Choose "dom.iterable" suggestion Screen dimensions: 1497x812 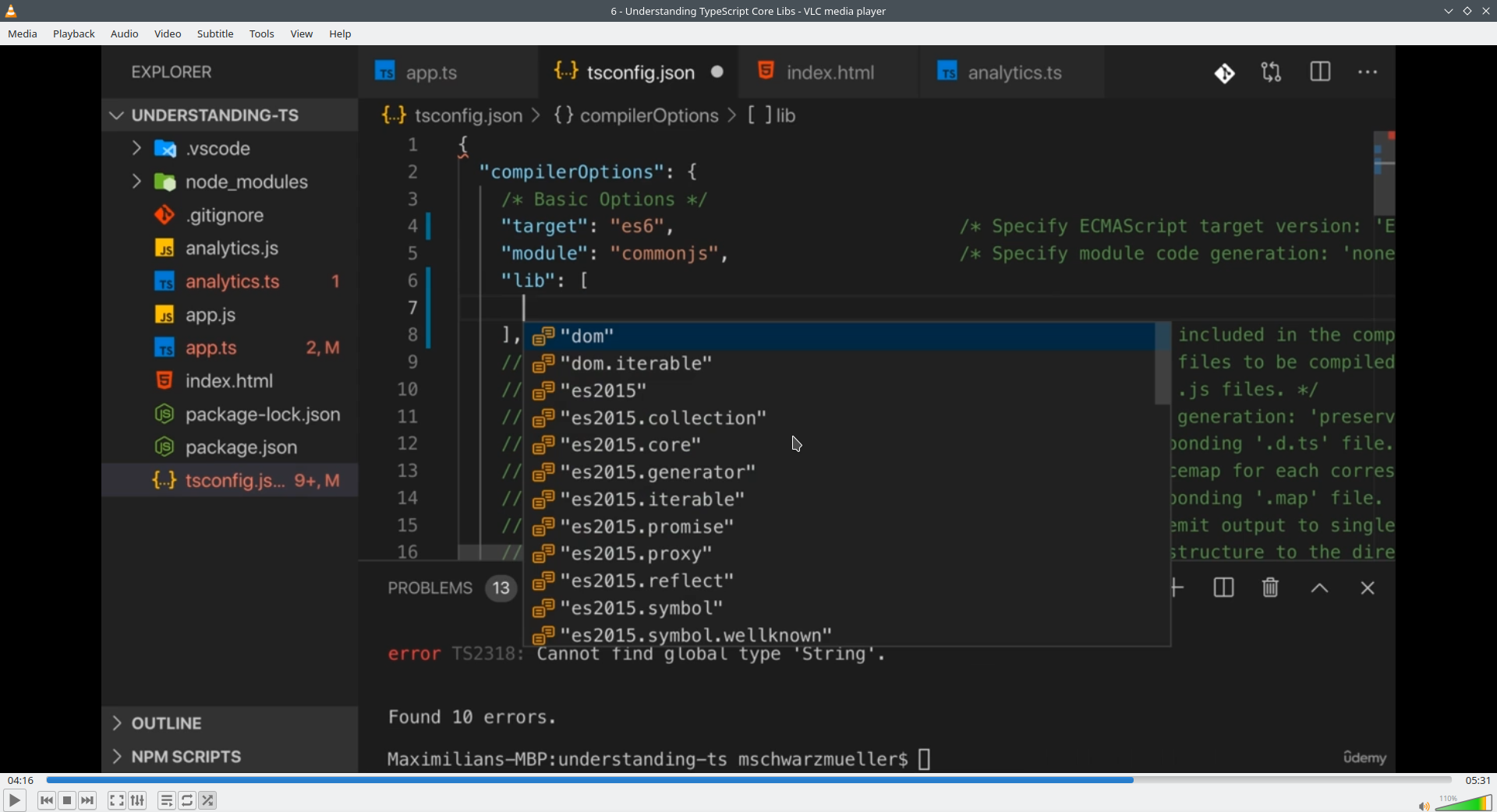click(x=841, y=364)
